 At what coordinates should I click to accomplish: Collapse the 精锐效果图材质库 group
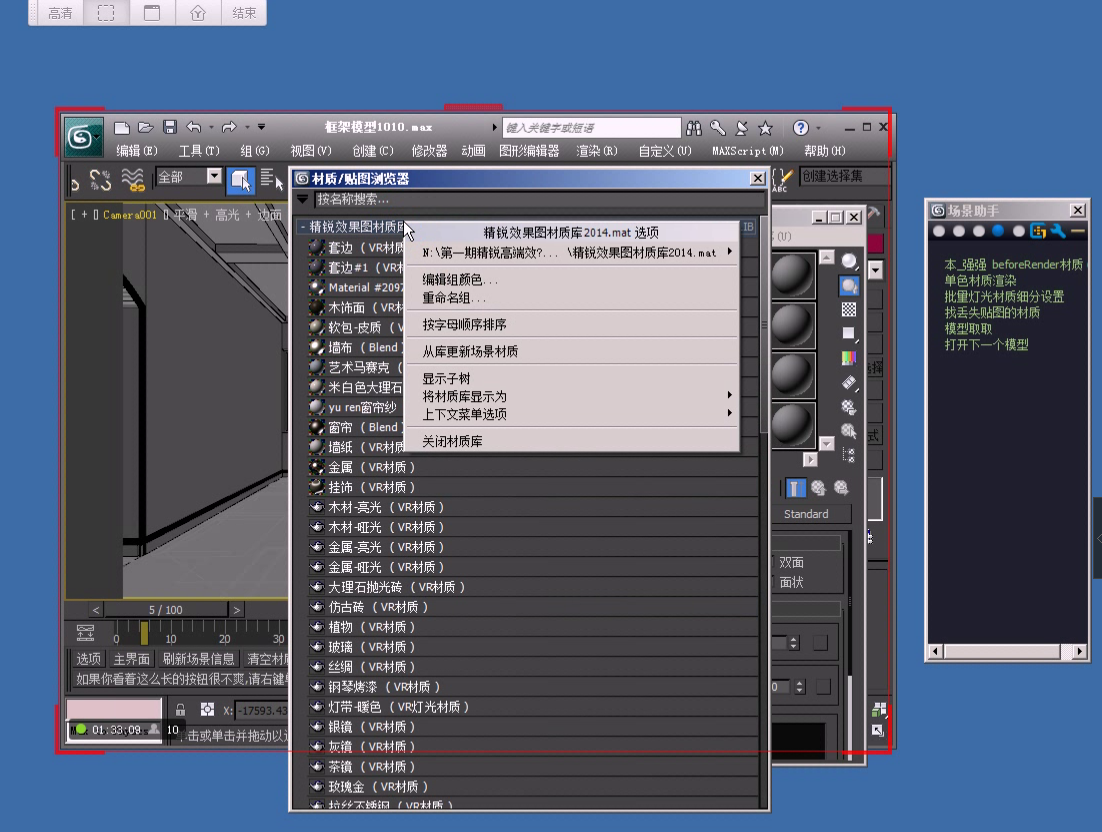click(302, 227)
